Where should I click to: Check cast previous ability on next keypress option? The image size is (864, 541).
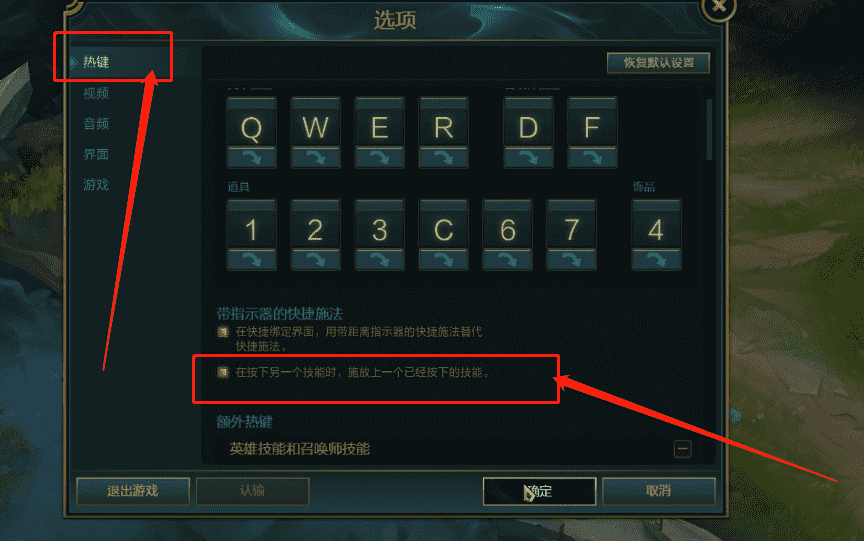tap(223, 372)
